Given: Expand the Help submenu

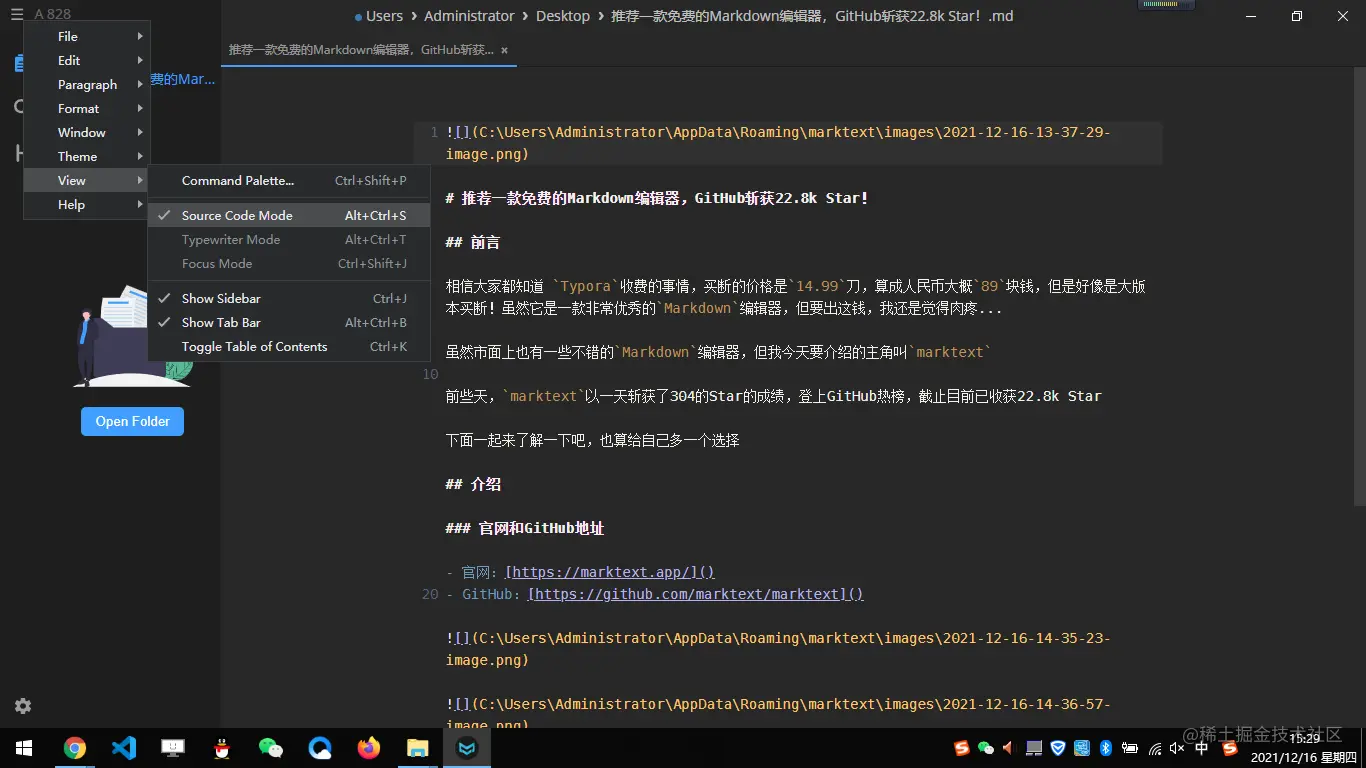Looking at the screenshot, I should click(x=87, y=204).
